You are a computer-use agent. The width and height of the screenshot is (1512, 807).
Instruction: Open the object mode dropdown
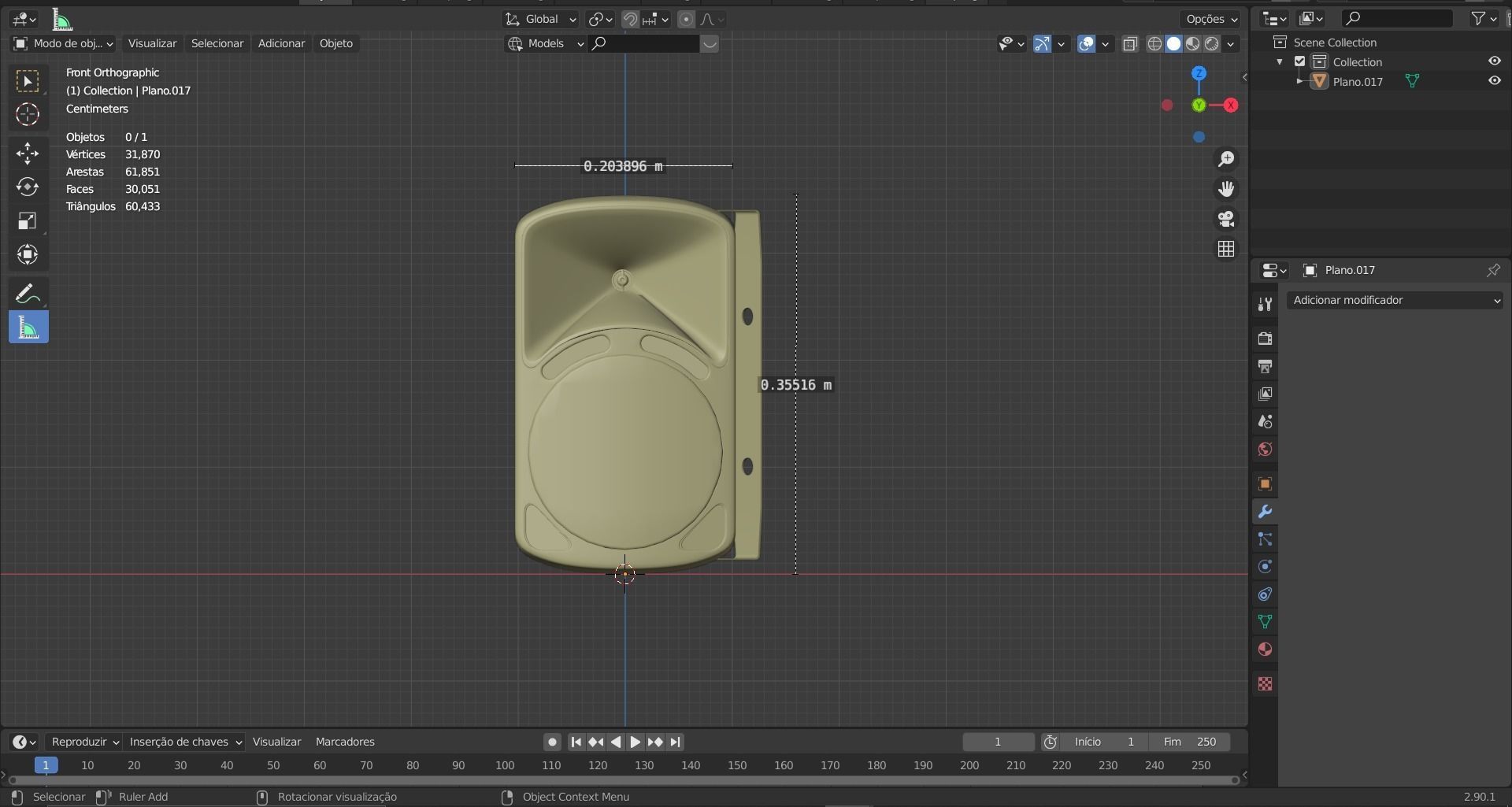click(63, 43)
